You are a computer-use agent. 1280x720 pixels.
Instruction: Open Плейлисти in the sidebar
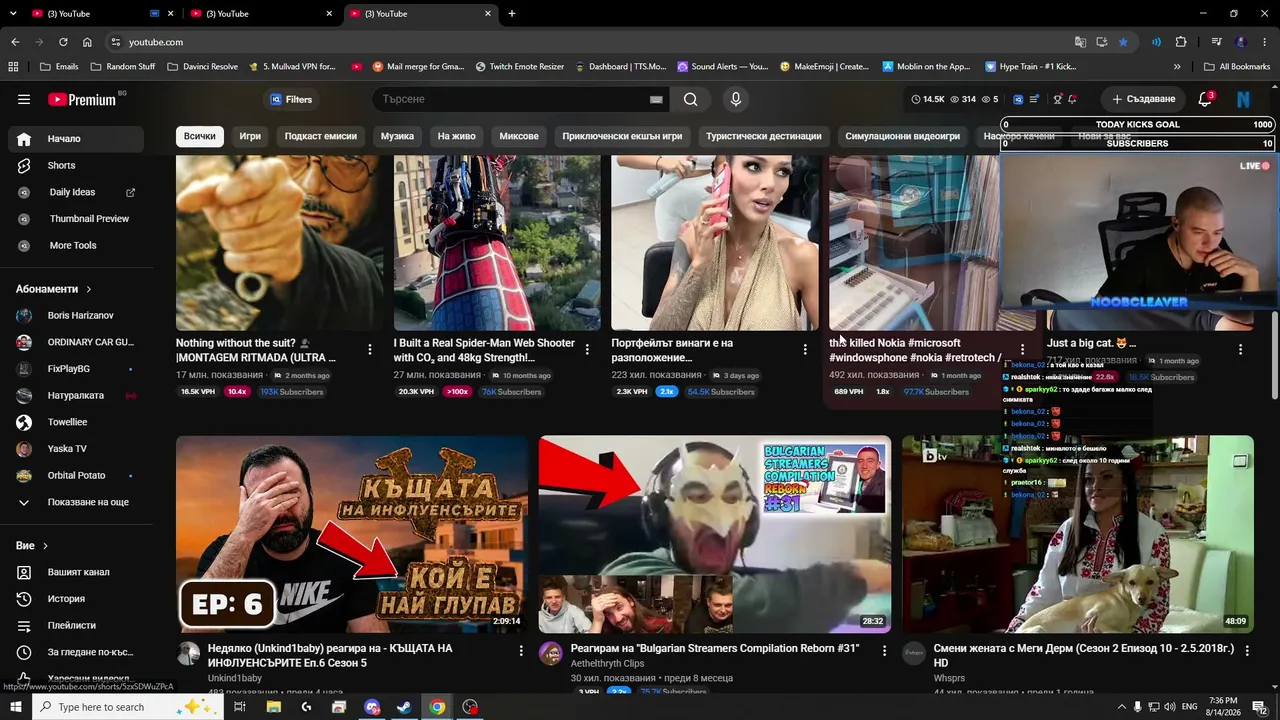(x=76, y=625)
